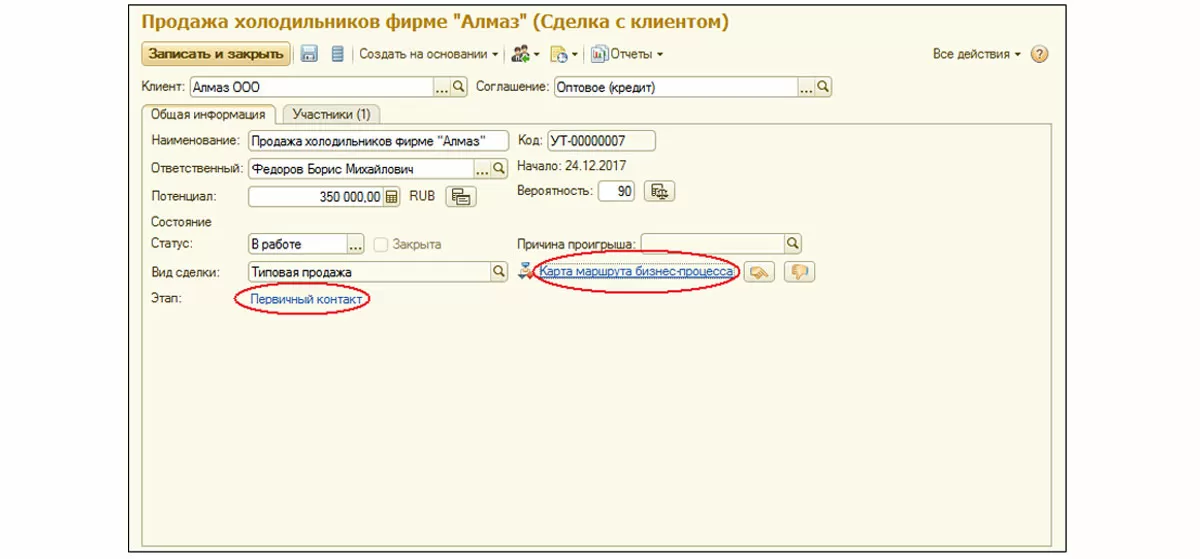Click the scales icon next to Вероятность
This screenshot has height=559, width=1200.
click(659, 191)
